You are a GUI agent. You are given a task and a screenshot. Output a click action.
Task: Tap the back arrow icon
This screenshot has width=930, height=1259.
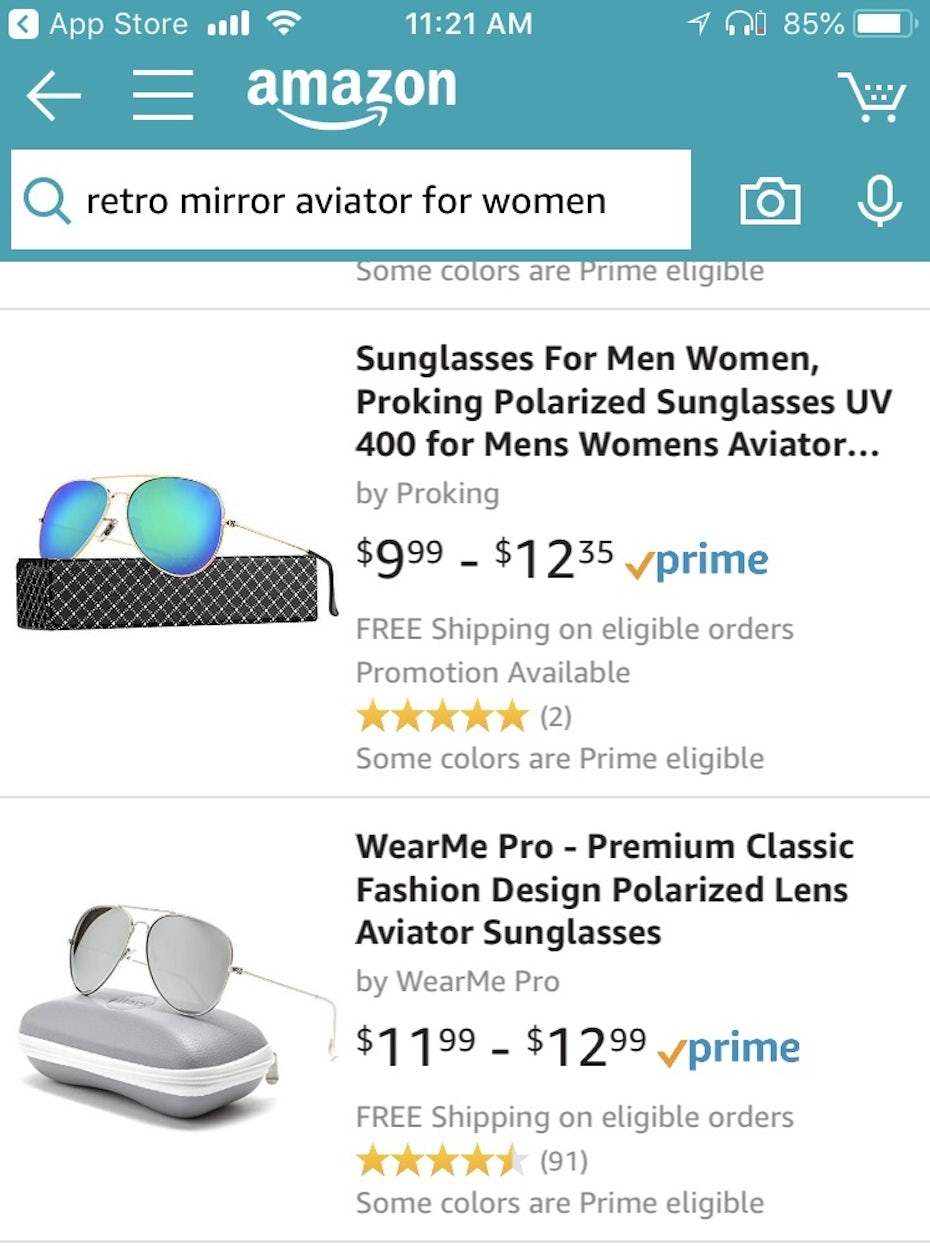(x=53, y=96)
